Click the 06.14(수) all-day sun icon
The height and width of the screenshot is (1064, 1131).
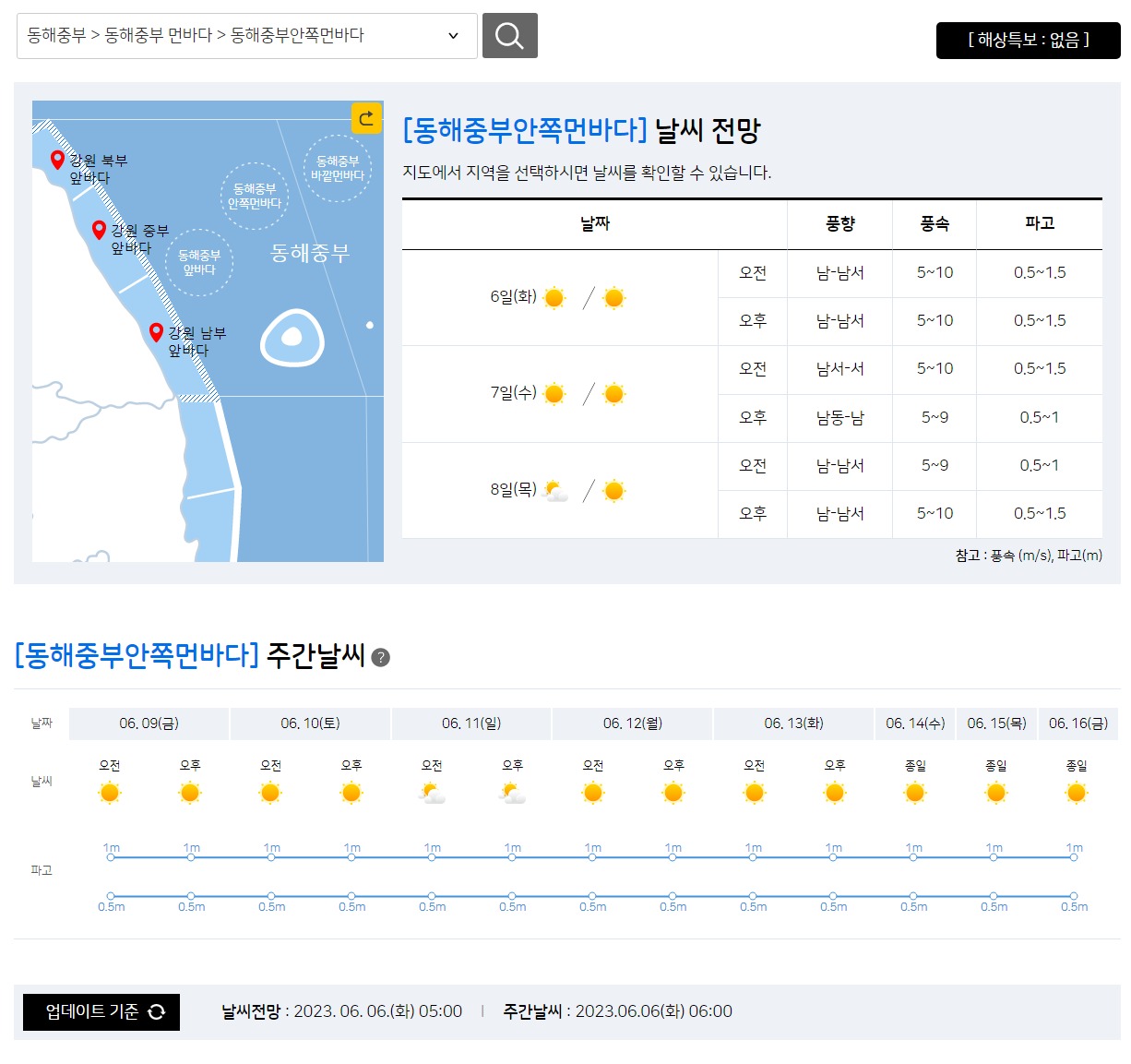coord(915,793)
